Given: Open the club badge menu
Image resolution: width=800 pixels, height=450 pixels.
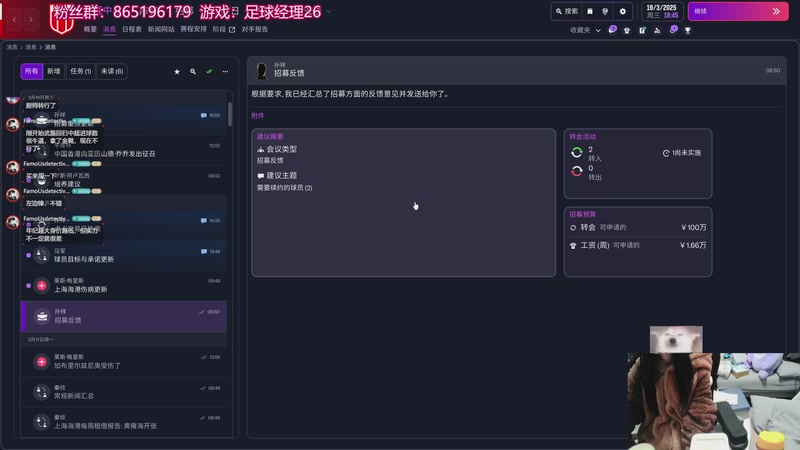Looking at the screenshot, I should point(61,20).
